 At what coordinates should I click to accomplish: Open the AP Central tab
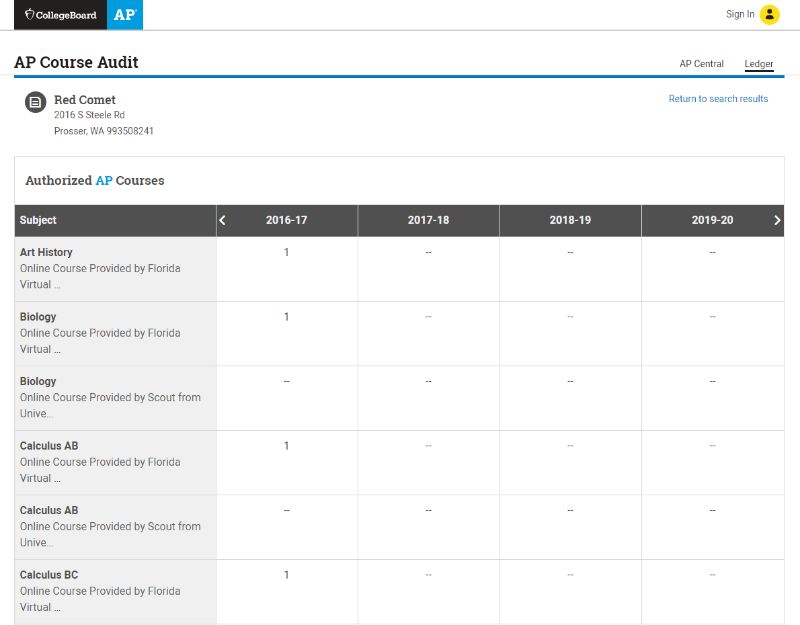point(701,64)
